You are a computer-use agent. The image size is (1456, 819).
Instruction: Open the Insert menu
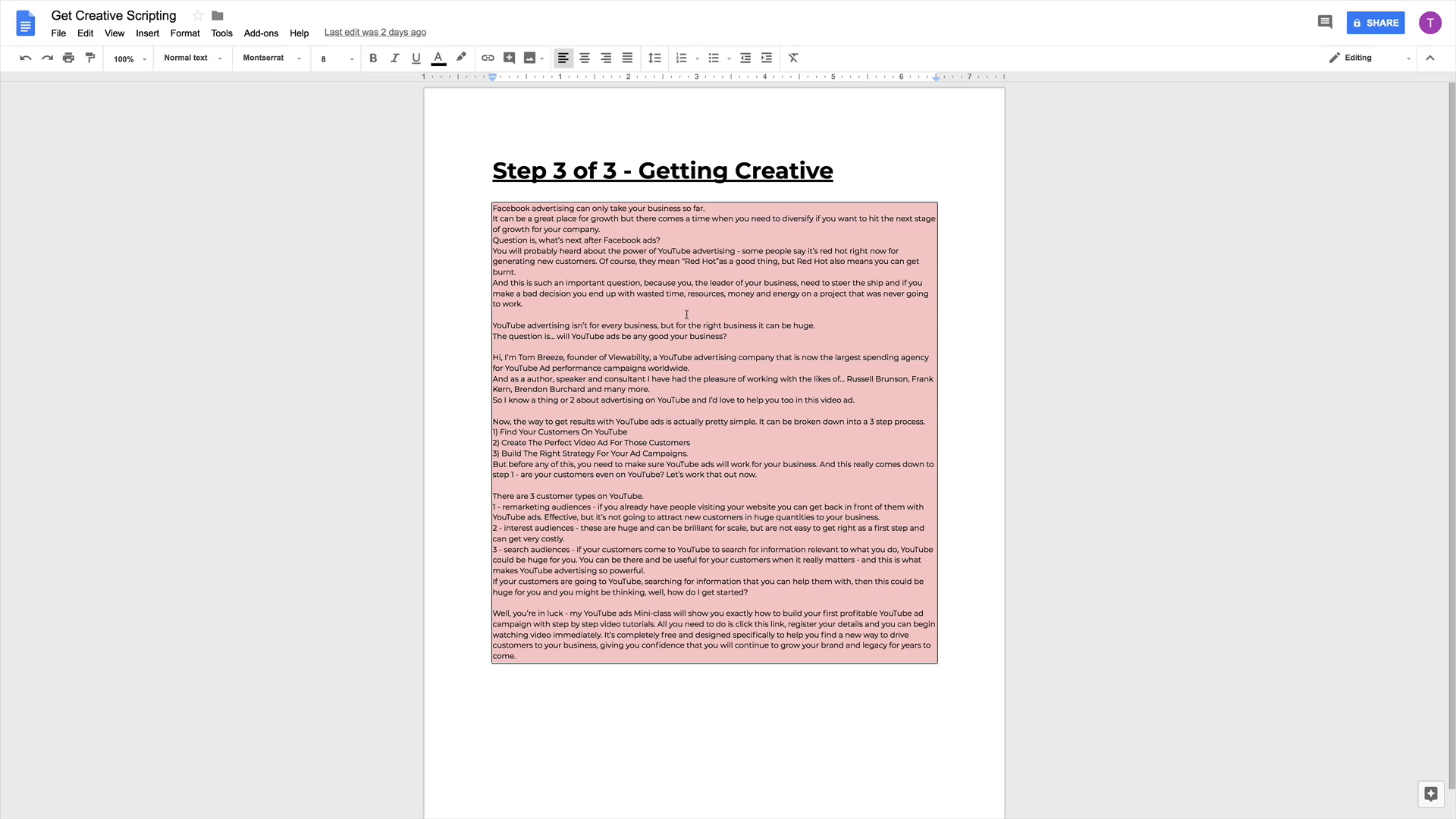pos(147,33)
